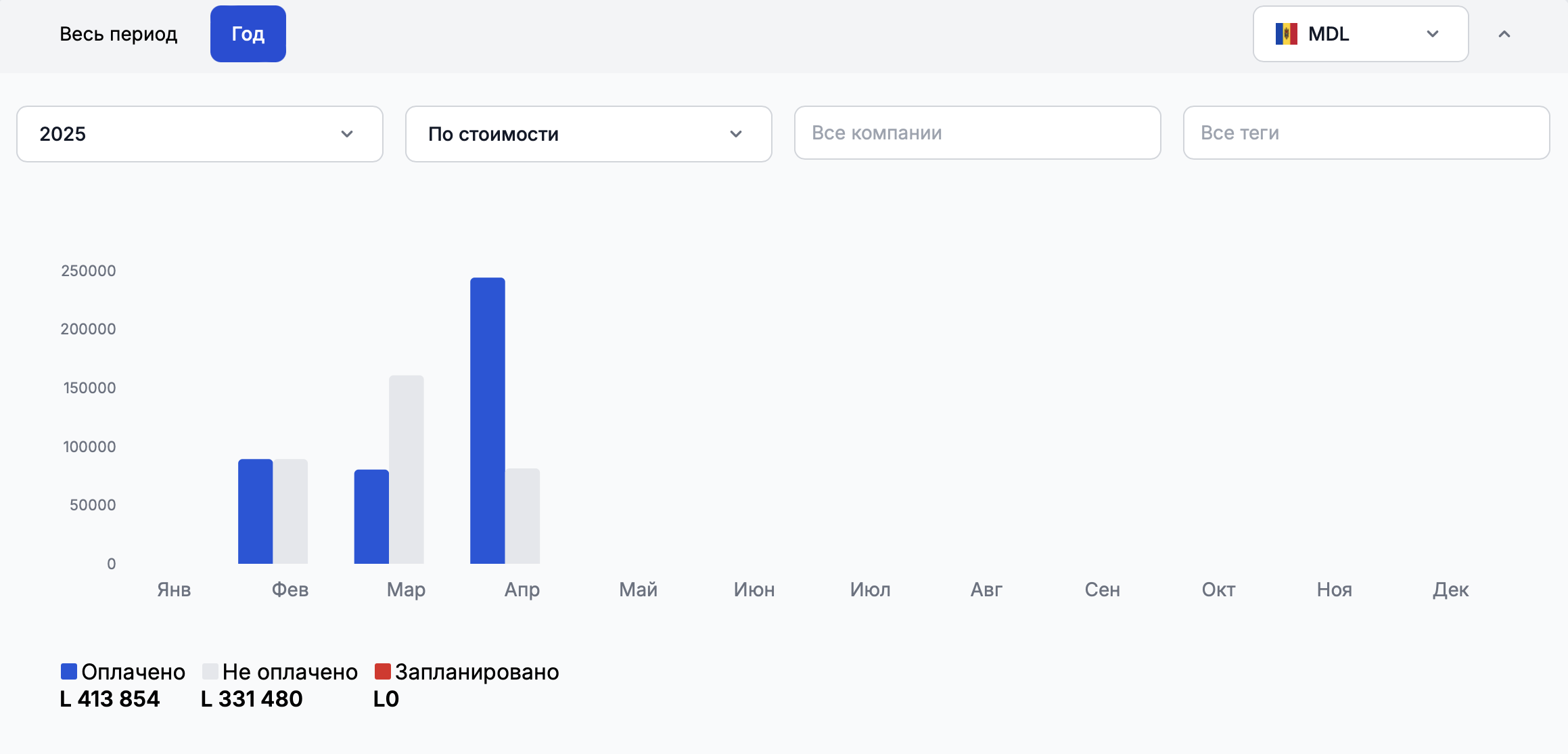1568x754 pixels.
Task: Click the red Запланировано color swatch
Action: (x=382, y=671)
